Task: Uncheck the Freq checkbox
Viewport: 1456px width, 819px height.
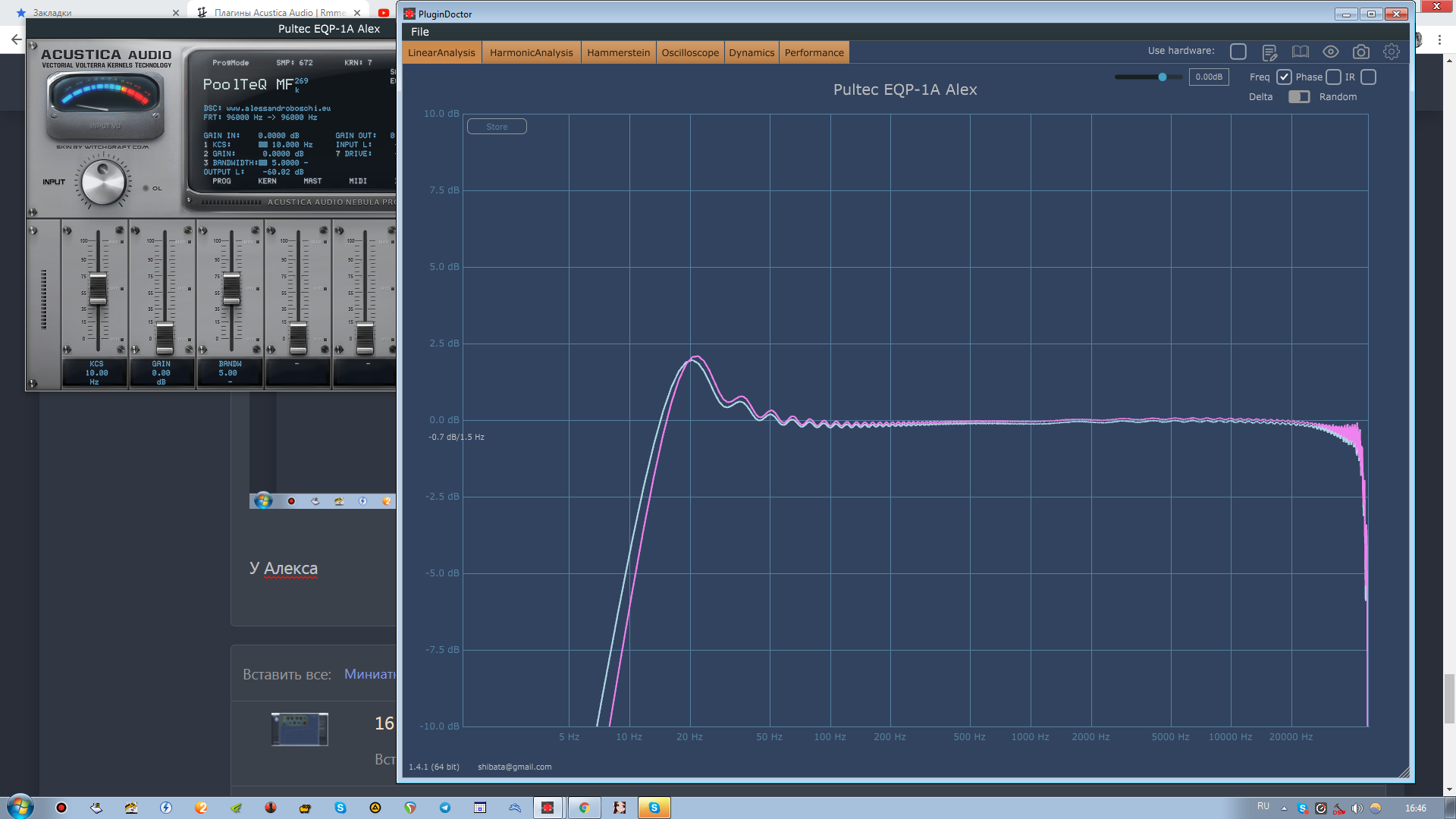Action: pyautogui.click(x=1284, y=77)
